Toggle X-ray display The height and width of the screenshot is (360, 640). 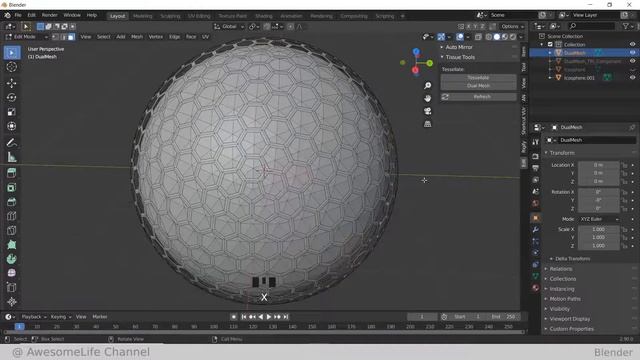pyautogui.click(x=478, y=37)
